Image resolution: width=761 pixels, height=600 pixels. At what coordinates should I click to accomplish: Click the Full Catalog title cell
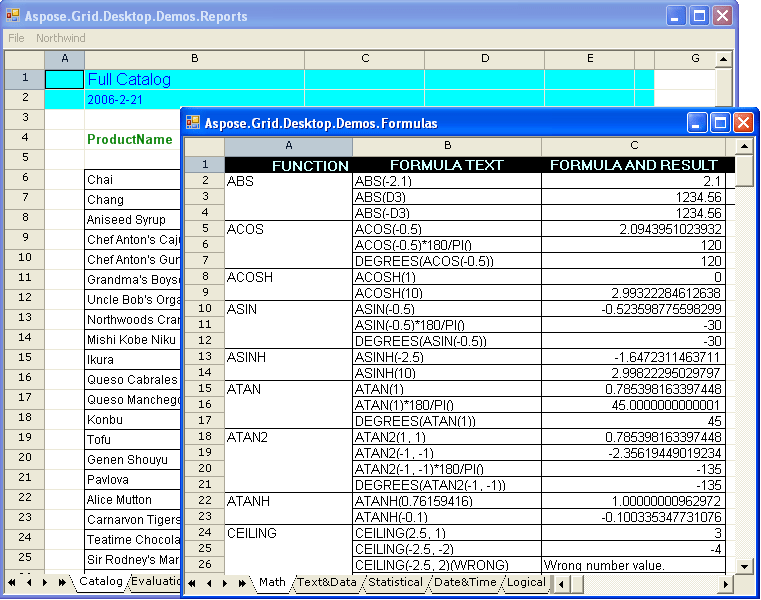pyautogui.click(x=194, y=79)
